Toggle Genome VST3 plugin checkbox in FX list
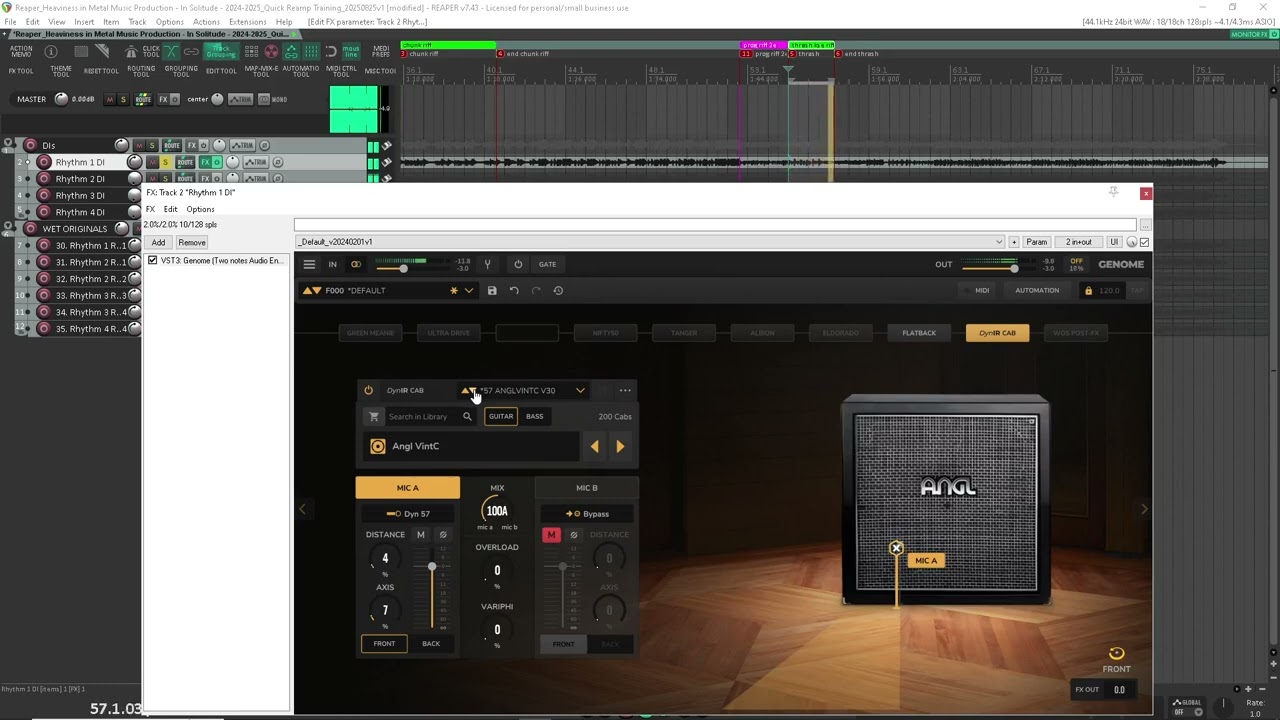Viewport: 1280px width, 720px height. [153, 261]
